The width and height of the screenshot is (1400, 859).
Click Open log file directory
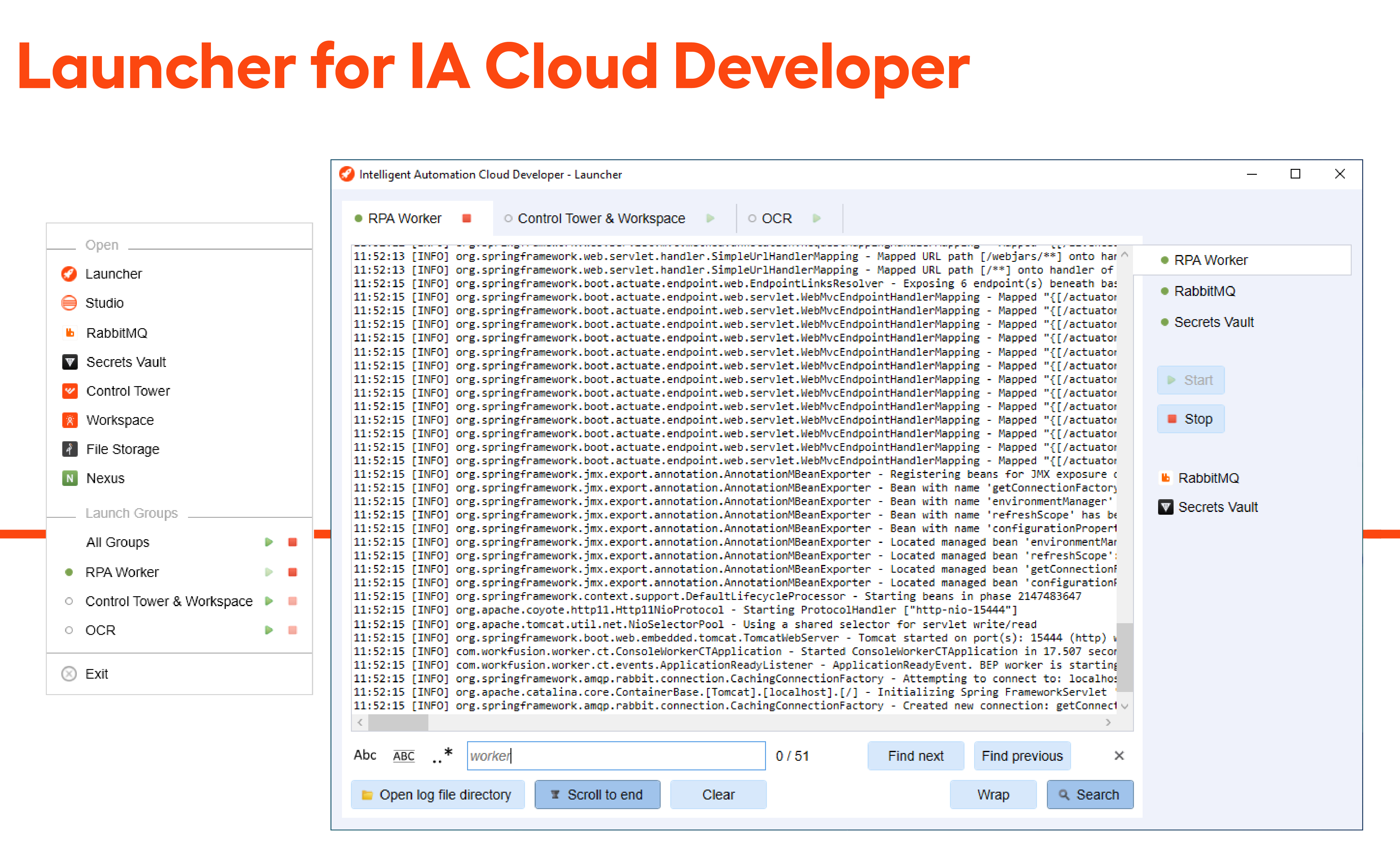(x=437, y=794)
